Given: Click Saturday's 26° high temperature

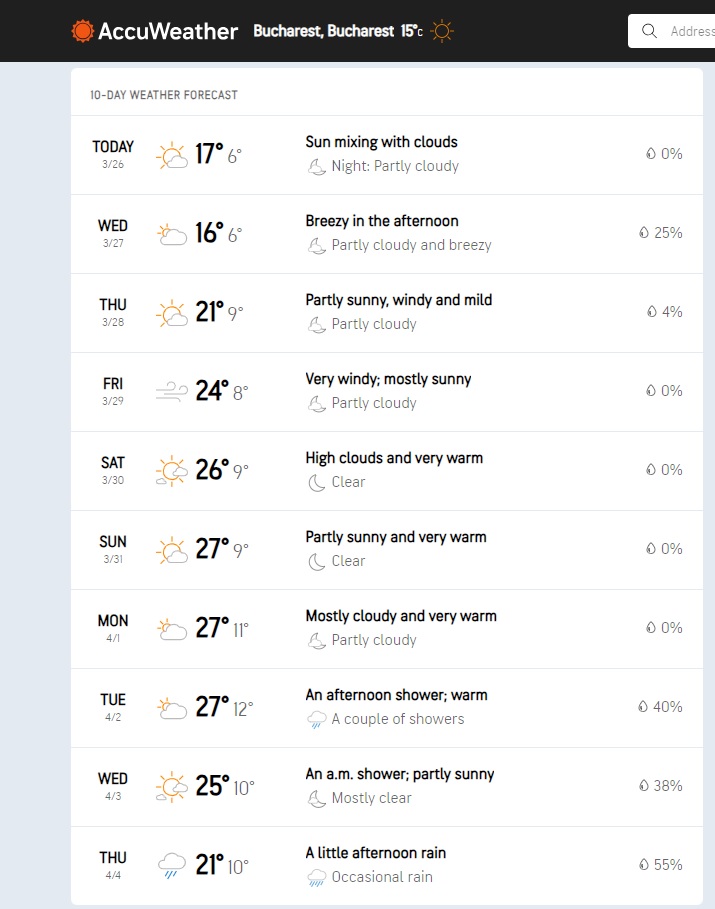Looking at the screenshot, I should click(212, 470).
